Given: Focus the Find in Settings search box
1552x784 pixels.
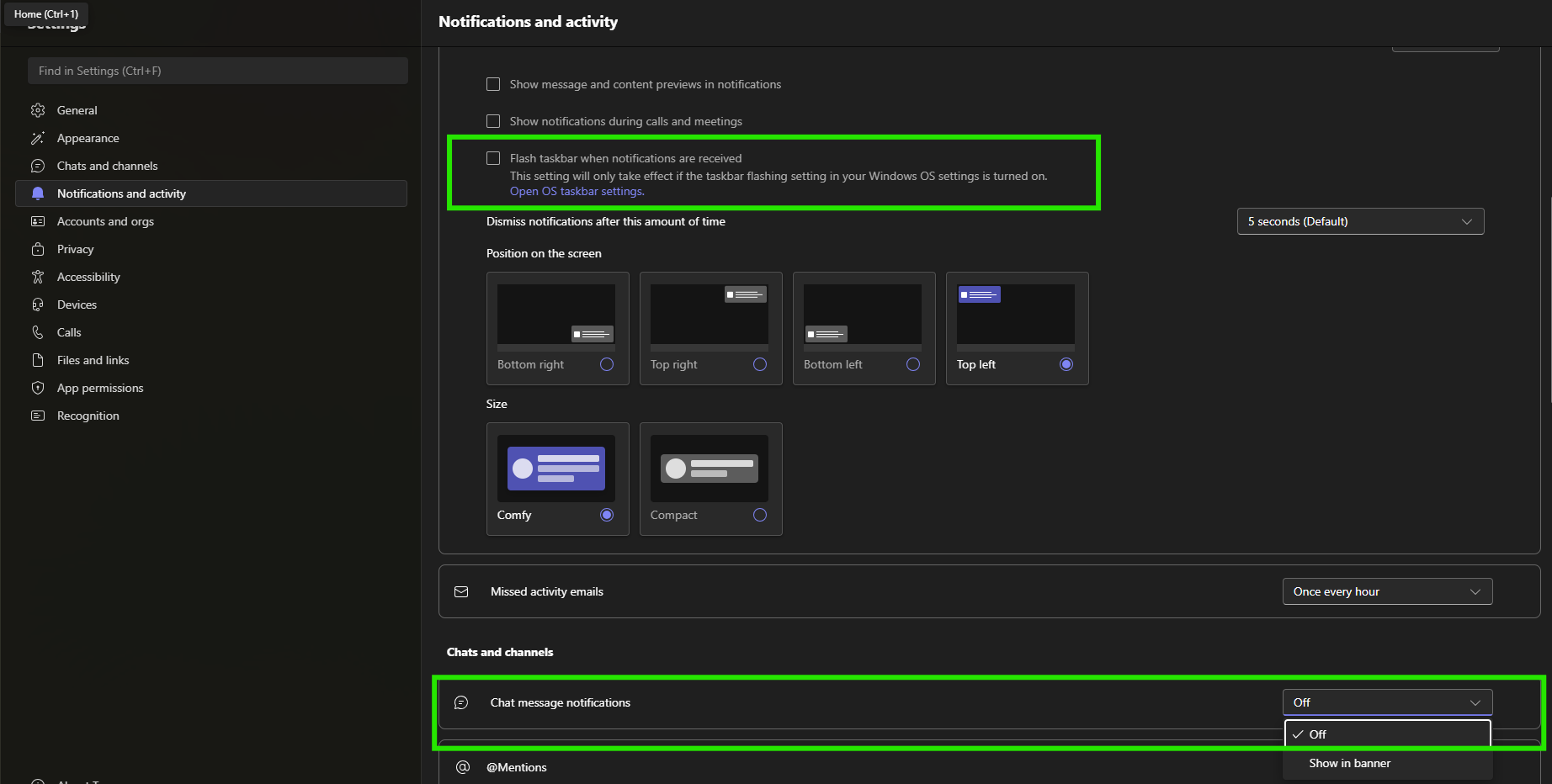Looking at the screenshot, I should click(218, 71).
